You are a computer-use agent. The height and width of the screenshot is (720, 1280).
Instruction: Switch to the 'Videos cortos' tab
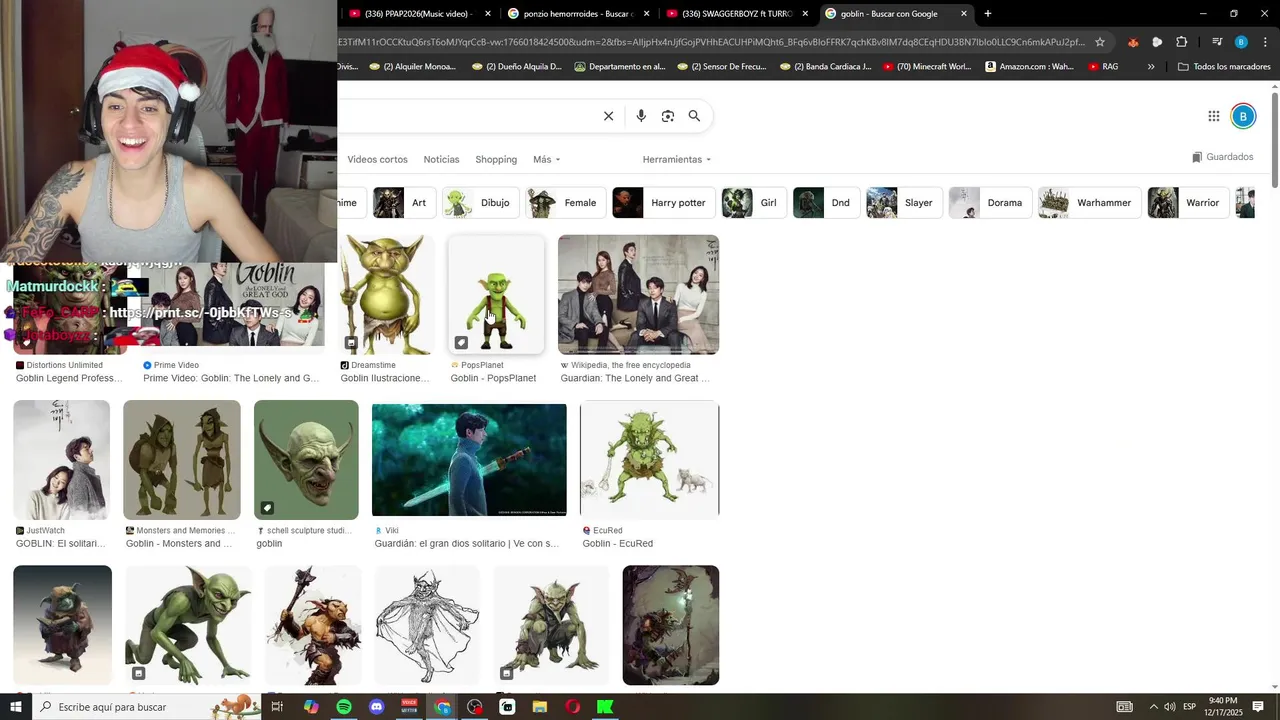(x=377, y=160)
